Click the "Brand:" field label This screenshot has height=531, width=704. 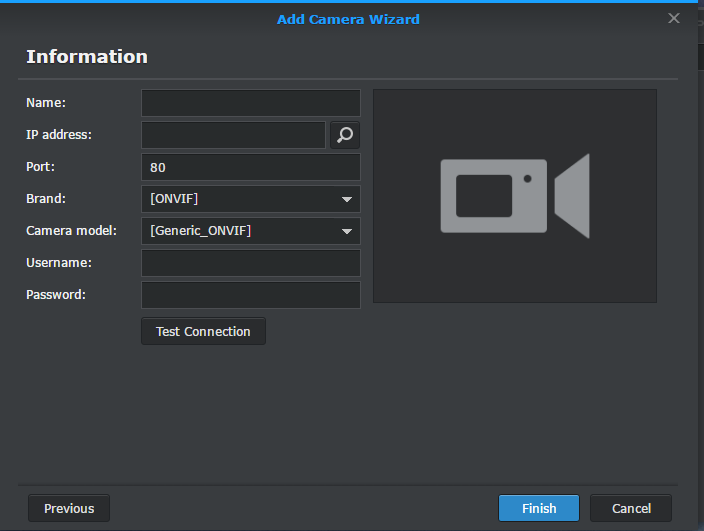pos(47,199)
